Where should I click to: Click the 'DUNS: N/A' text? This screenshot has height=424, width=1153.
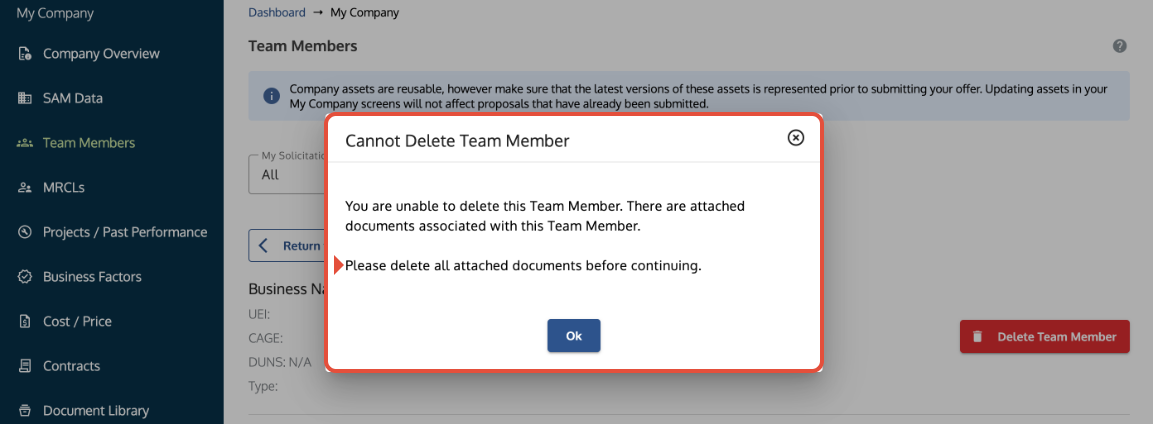click(x=279, y=362)
